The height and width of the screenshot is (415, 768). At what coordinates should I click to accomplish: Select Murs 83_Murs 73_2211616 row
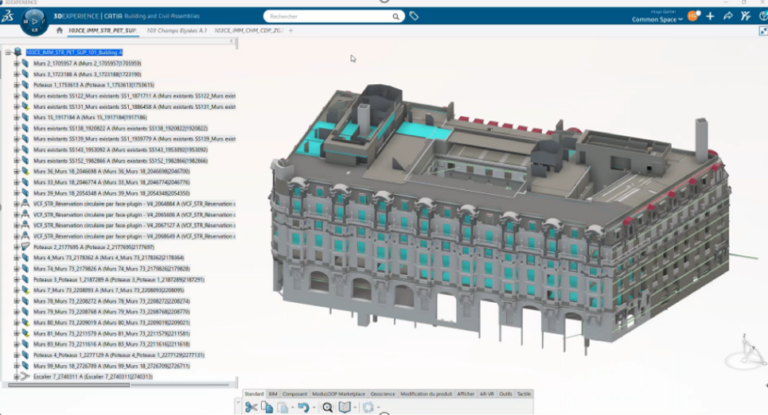[112, 344]
